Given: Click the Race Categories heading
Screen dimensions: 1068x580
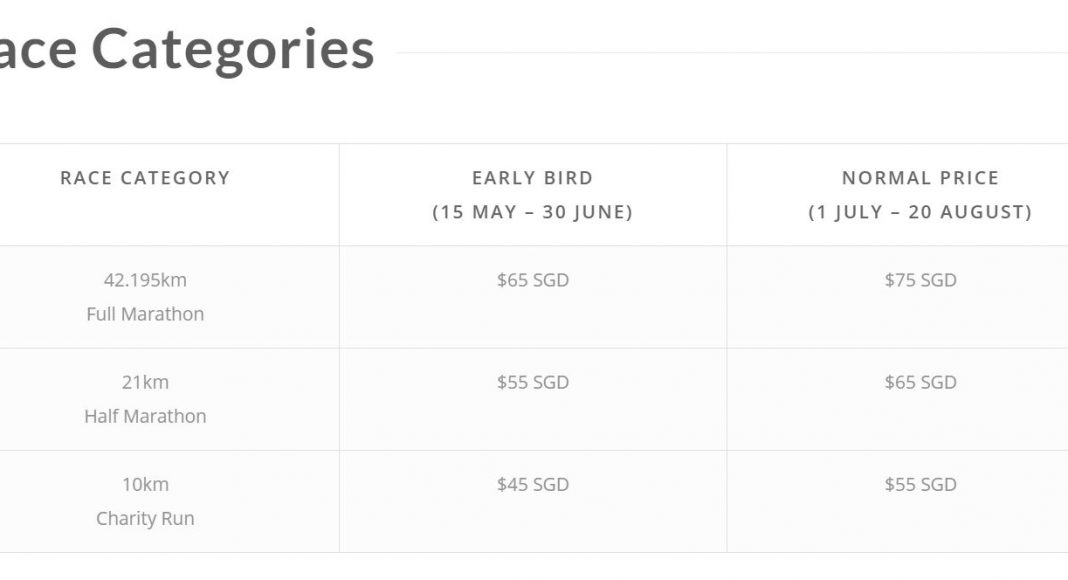Looking at the screenshot, I should tap(187, 49).
